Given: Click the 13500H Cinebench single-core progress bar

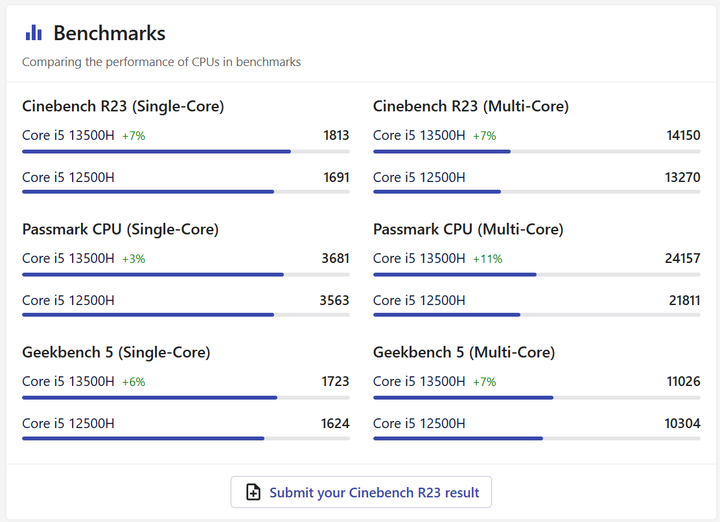Looking at the screenshot, I should click(186, 152).
